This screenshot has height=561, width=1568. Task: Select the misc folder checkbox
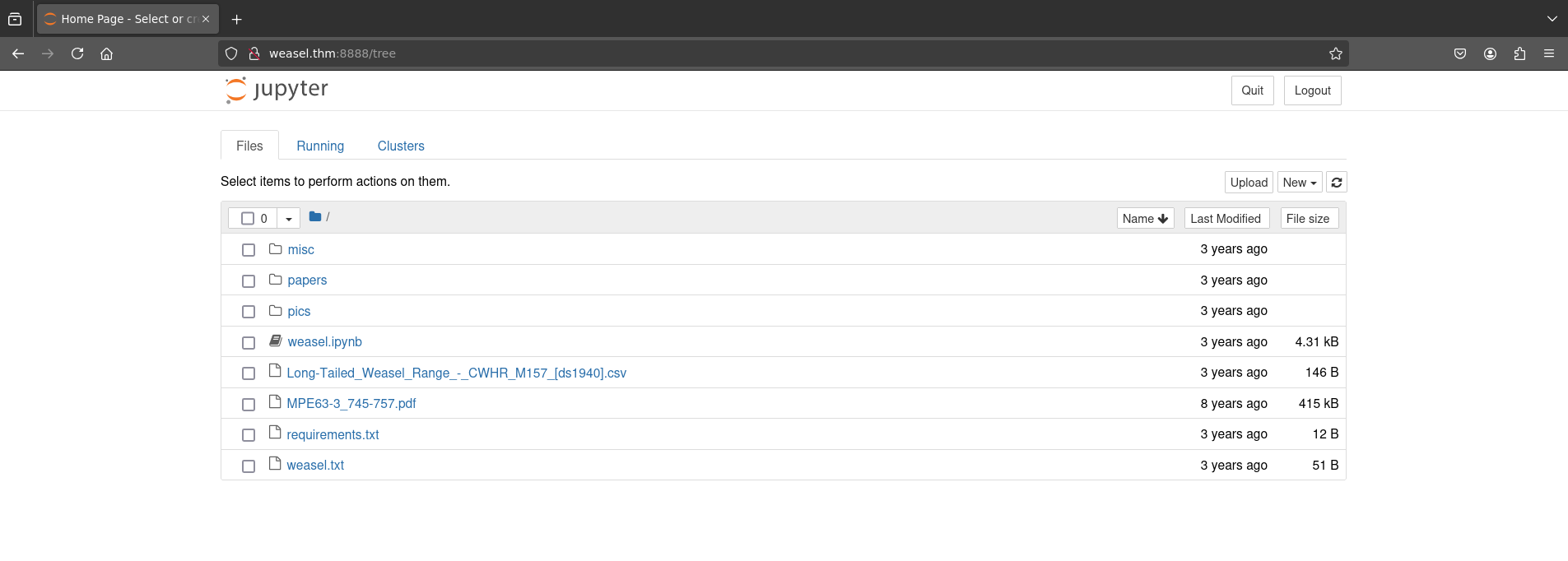249,250
